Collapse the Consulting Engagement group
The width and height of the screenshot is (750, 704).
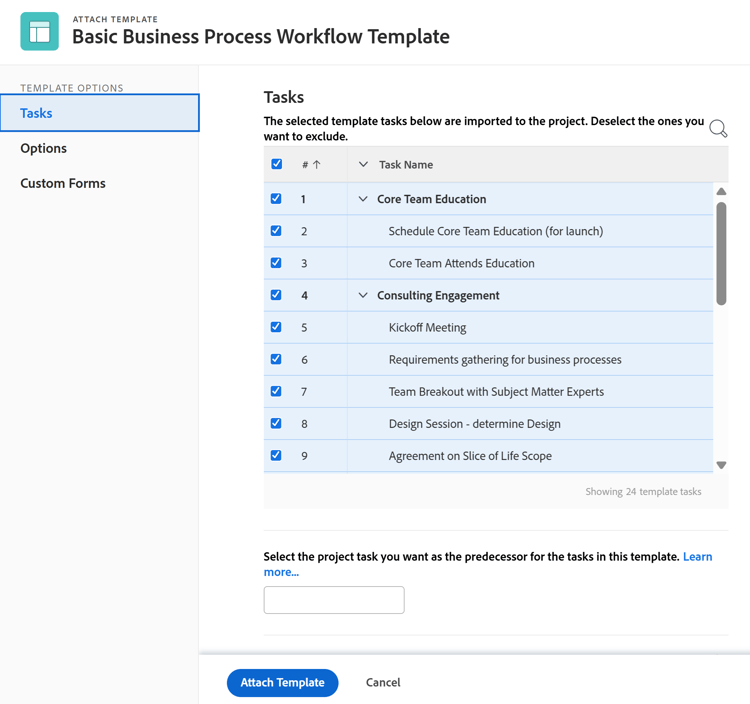pos(363,295)
